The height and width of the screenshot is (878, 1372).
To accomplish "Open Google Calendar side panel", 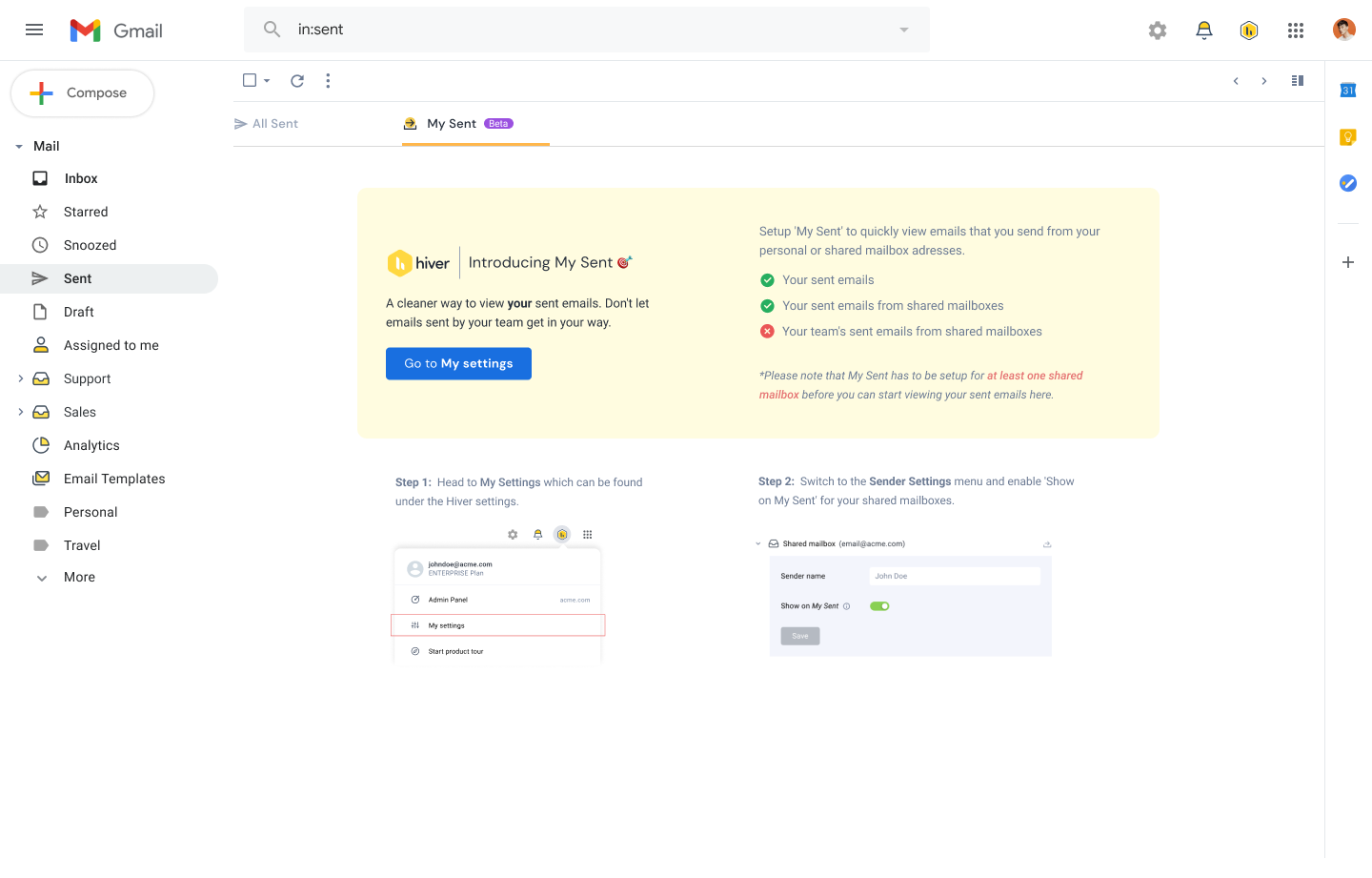I will pyautogui.click(x=1348, y=91).
